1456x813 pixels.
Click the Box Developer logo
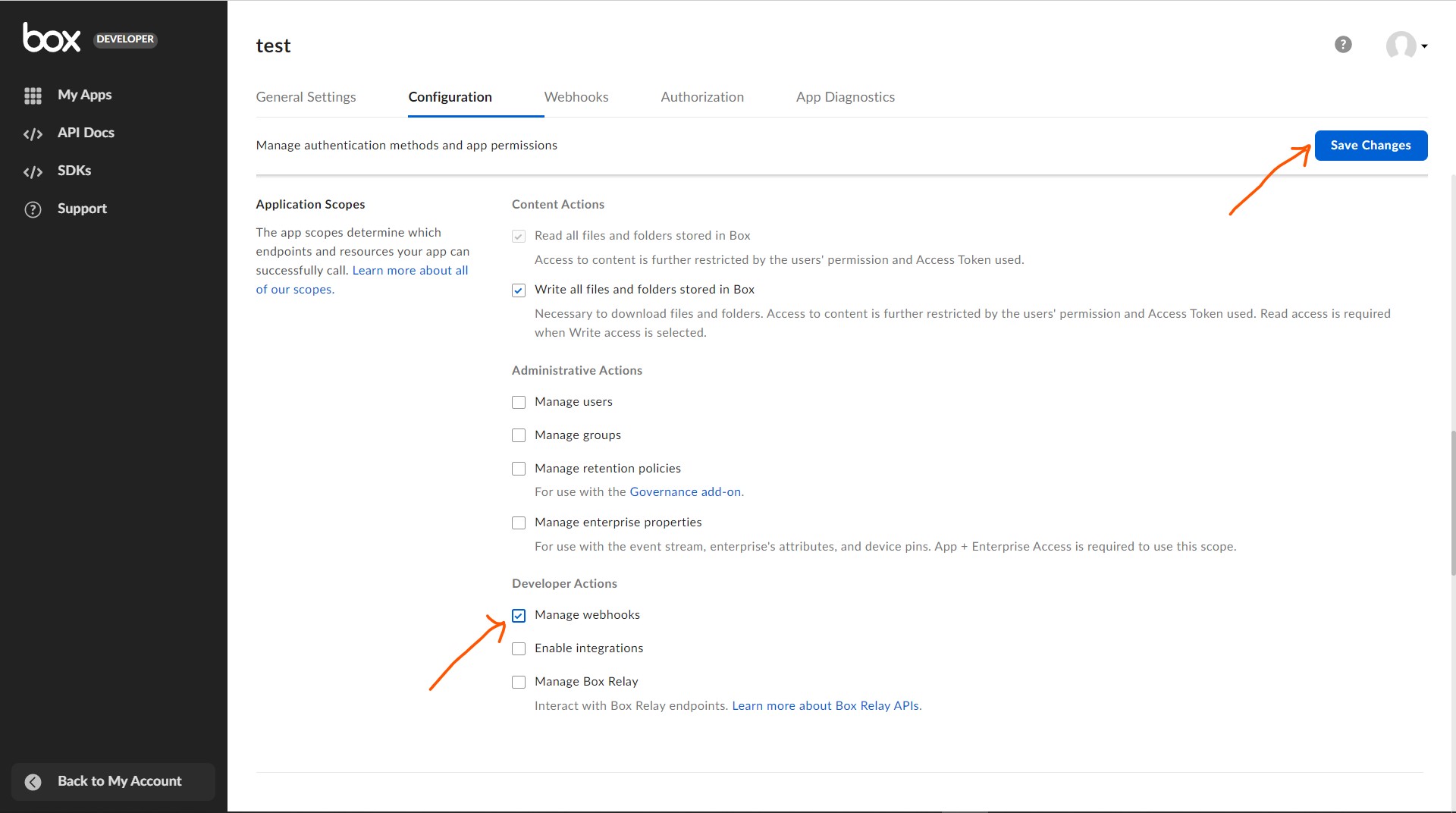click(52, 38)
